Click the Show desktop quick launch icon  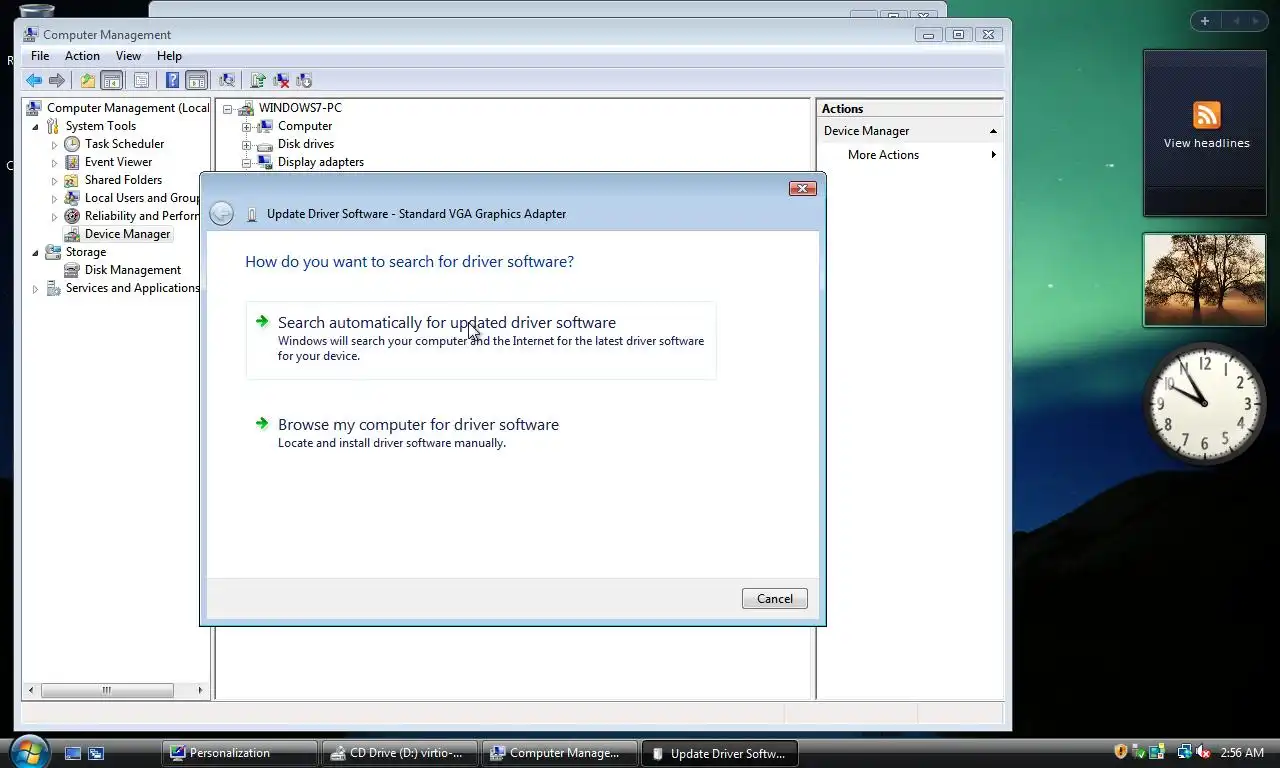click(x=73, y=753)
